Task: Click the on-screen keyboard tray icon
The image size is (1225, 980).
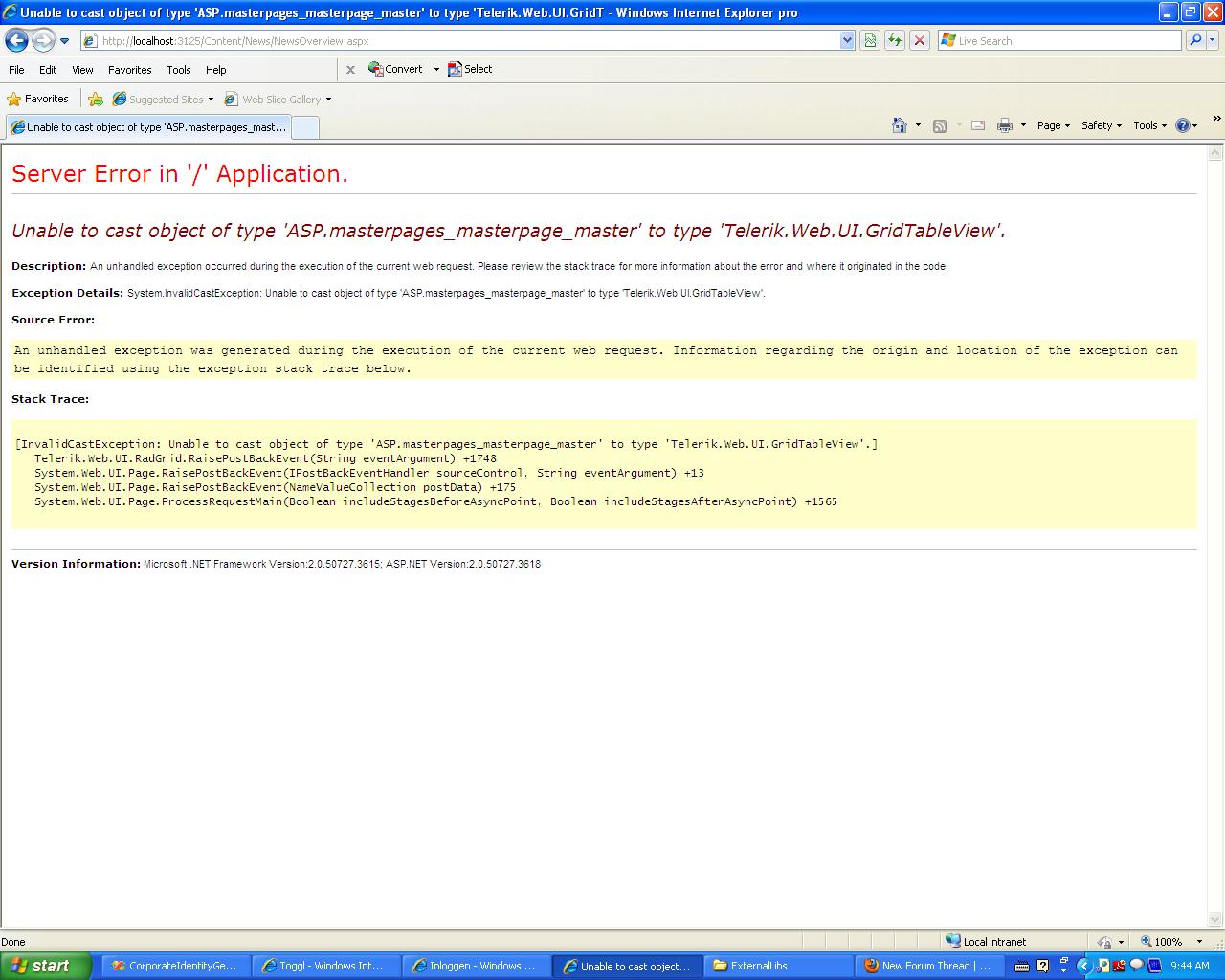Action: (x=1022, y=966)
